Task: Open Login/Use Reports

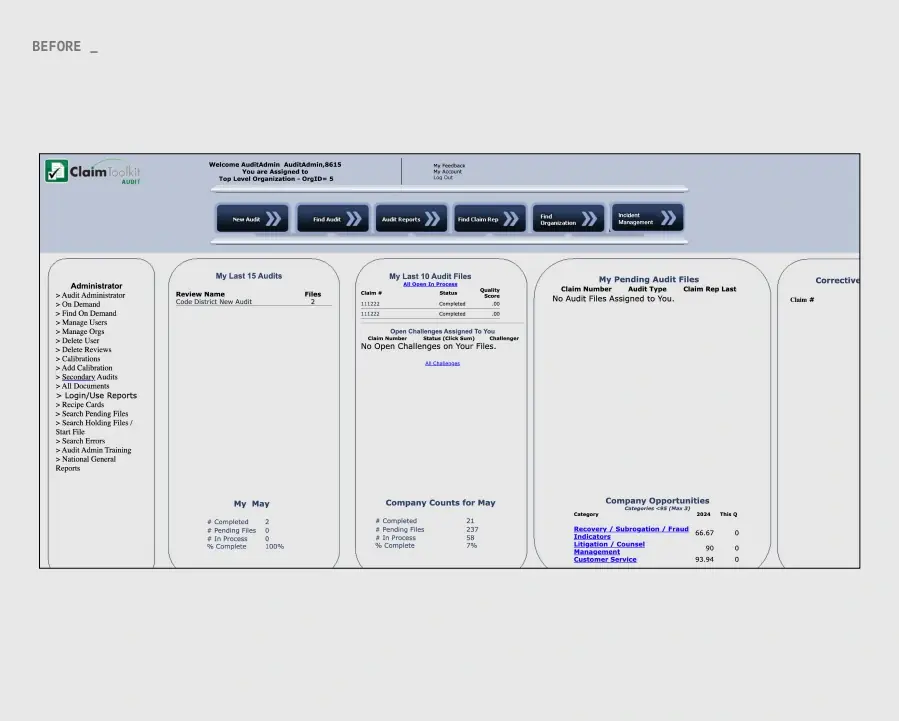Action: [x=96, y=395]
